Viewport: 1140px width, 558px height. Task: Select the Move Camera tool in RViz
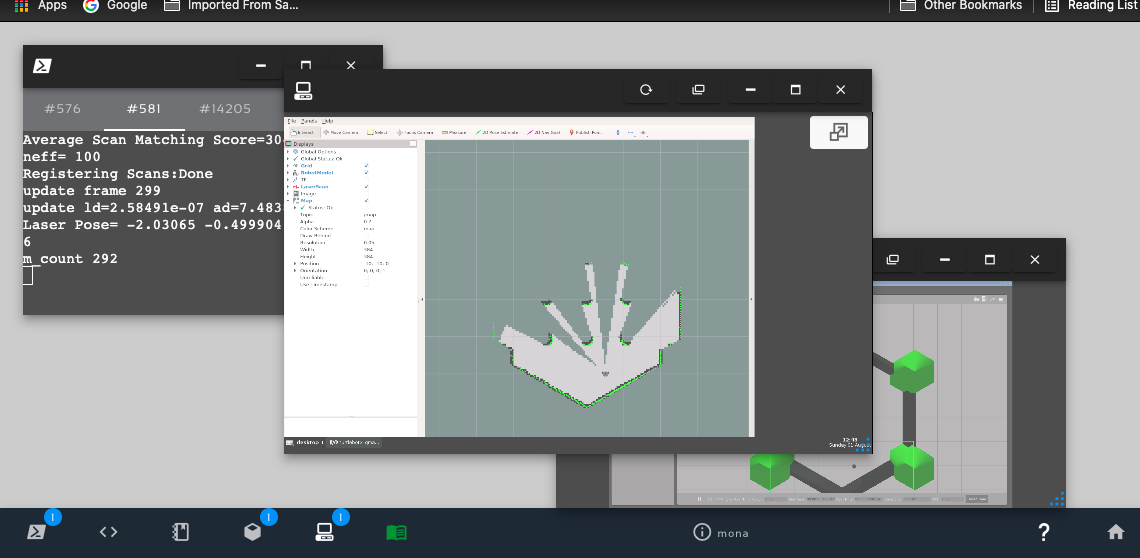tap(341, 132)
